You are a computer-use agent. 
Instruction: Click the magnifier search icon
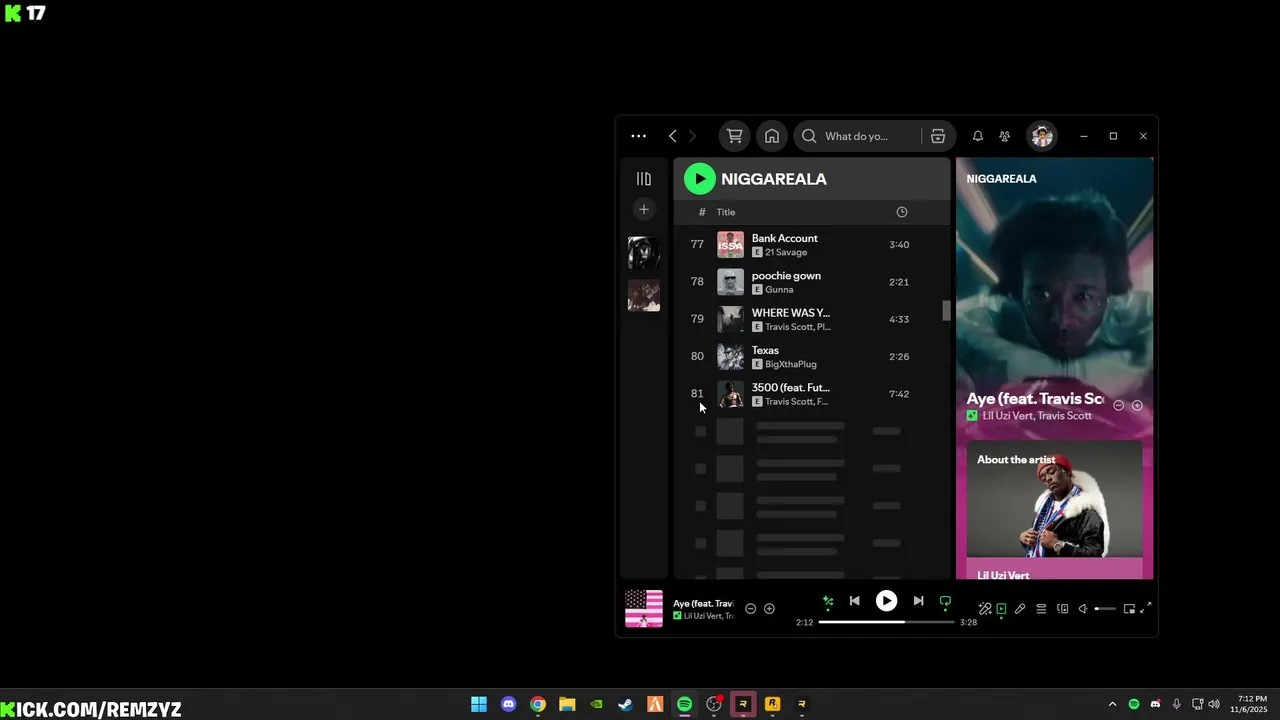(x=809, y=136)
